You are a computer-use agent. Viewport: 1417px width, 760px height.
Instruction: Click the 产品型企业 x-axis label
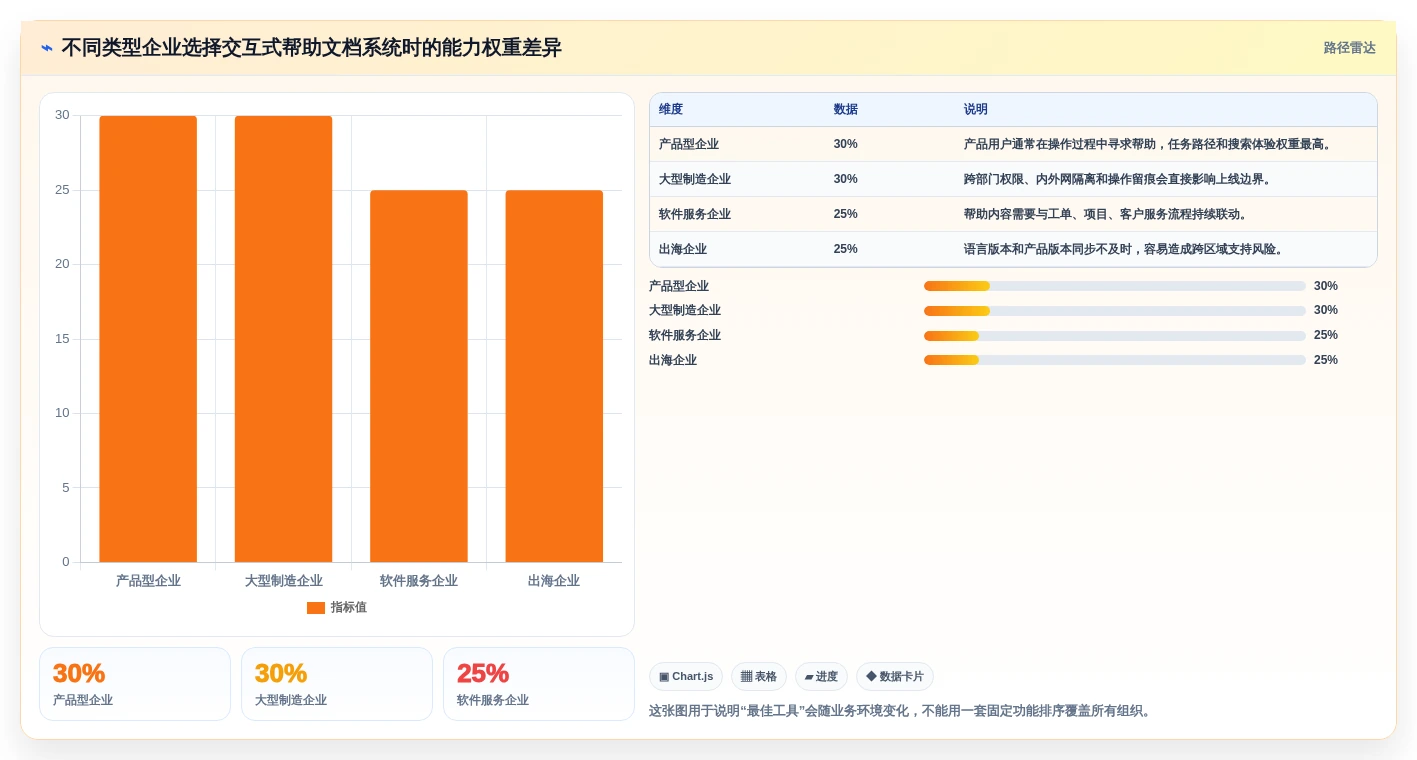[x=148, y=581]
